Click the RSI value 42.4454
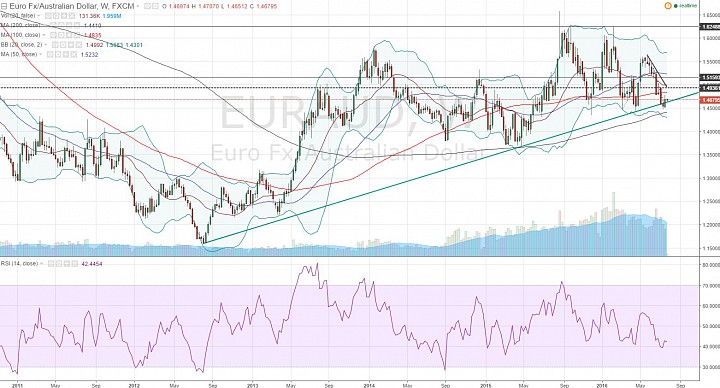The height and width of the screenshot is (388, 720). click(x=92, y=264)
